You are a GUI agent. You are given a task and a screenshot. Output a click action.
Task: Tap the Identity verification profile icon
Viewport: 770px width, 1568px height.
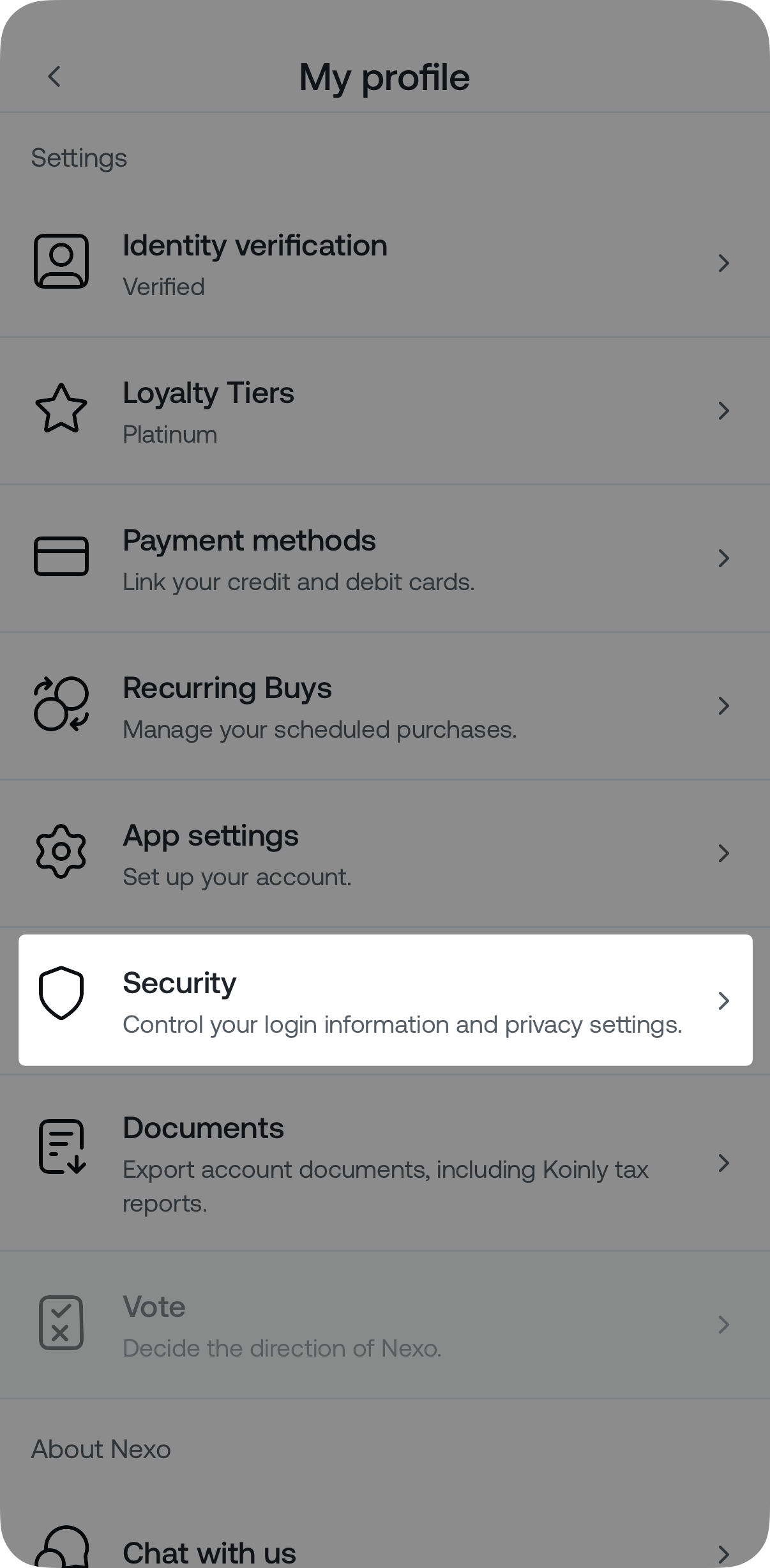tap(61, 261)
